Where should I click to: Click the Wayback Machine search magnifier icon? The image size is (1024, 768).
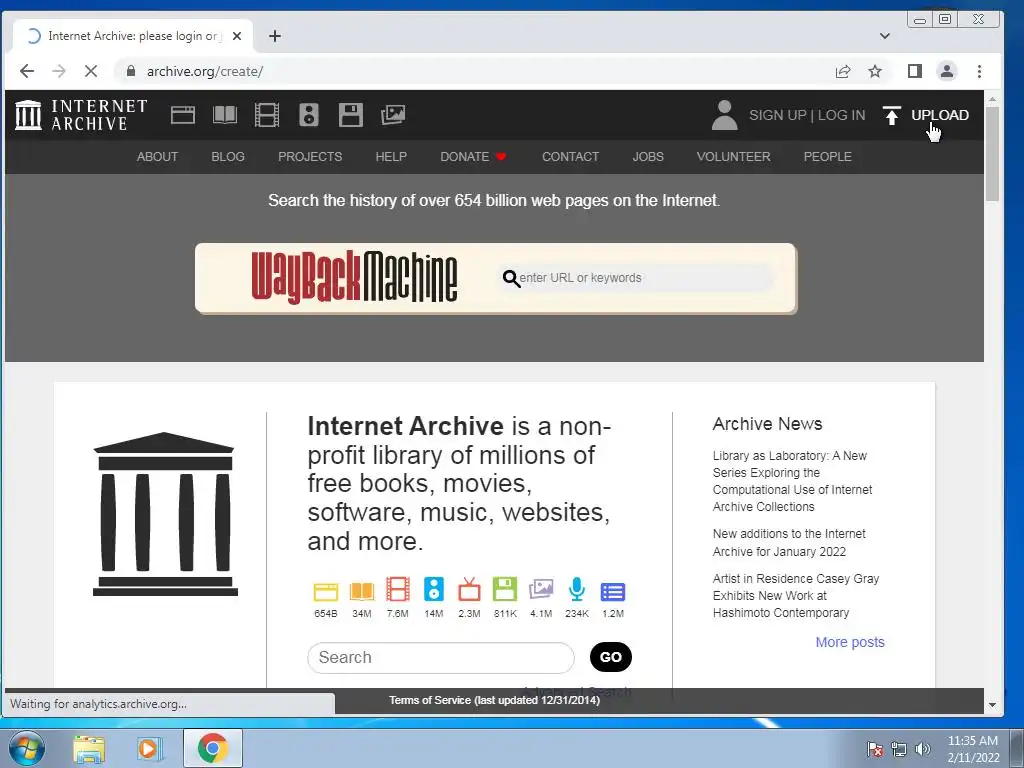coord(511,279)
